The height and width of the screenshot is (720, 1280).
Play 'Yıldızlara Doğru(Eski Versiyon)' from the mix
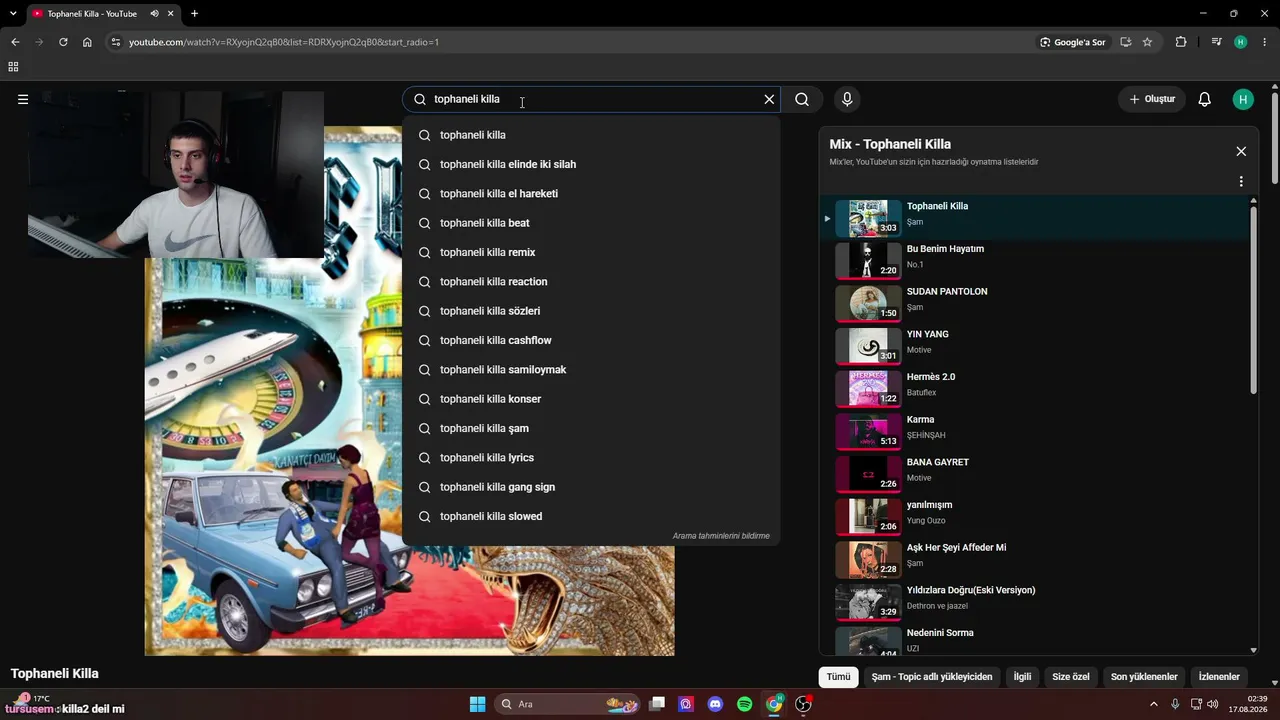(1034, 602)
